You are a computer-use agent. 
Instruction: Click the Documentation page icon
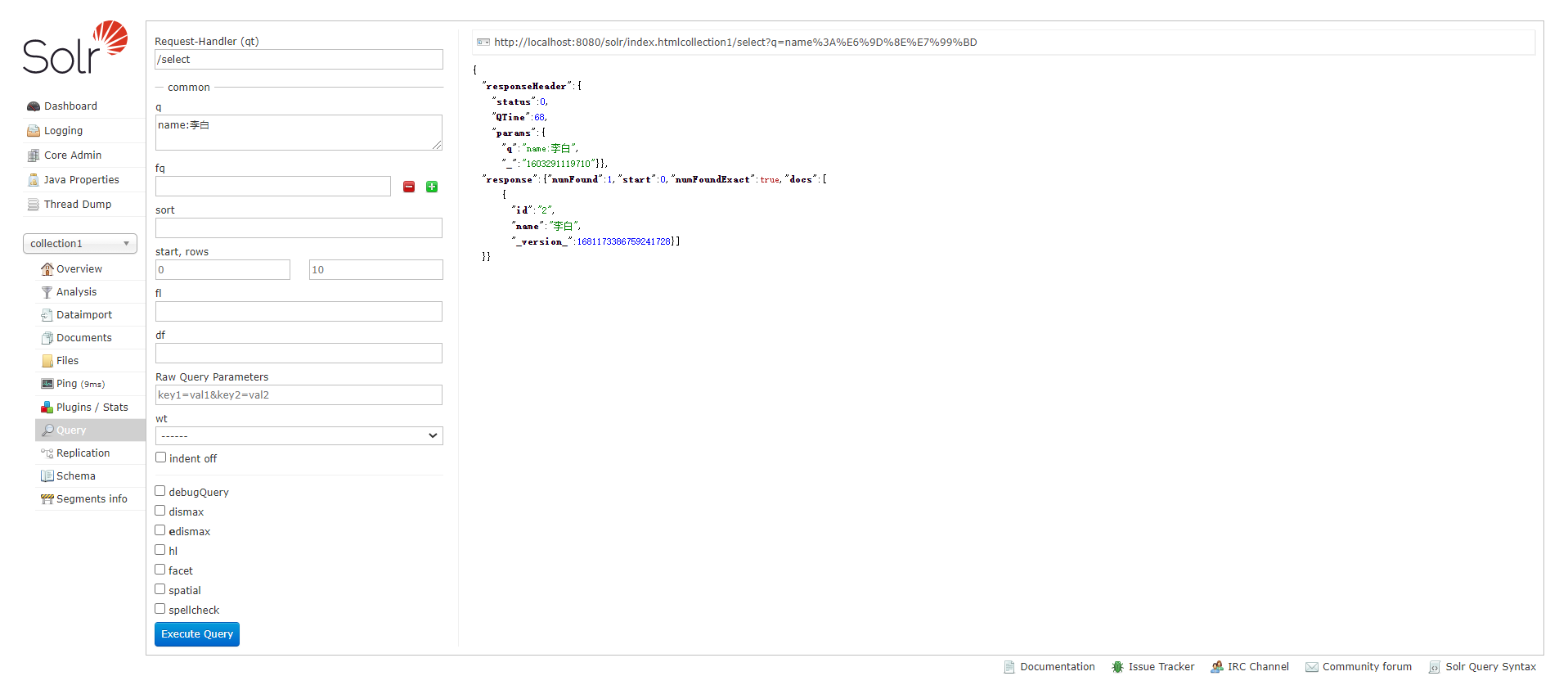(1009, 667)
